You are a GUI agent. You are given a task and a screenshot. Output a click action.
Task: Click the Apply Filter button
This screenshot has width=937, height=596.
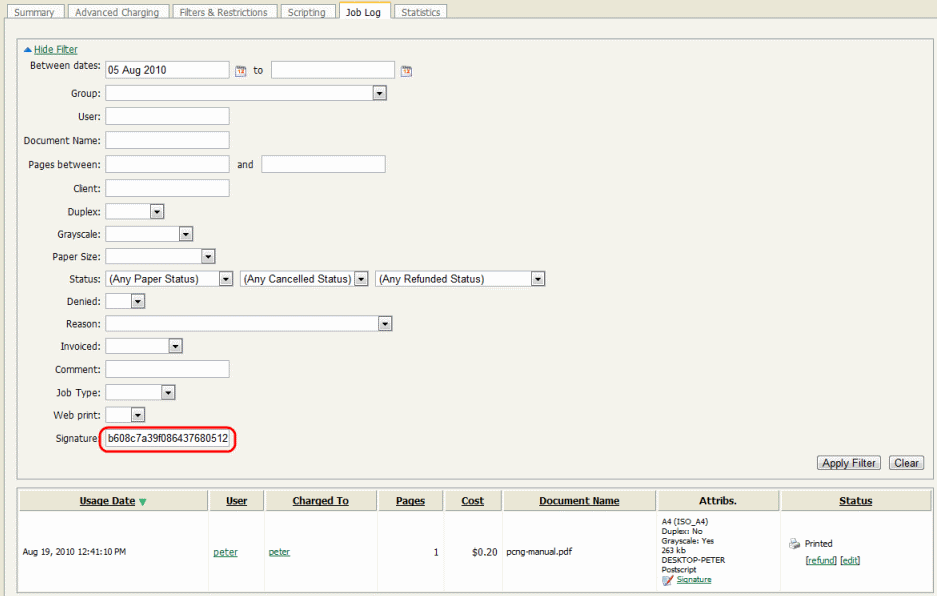coord(849,463)
